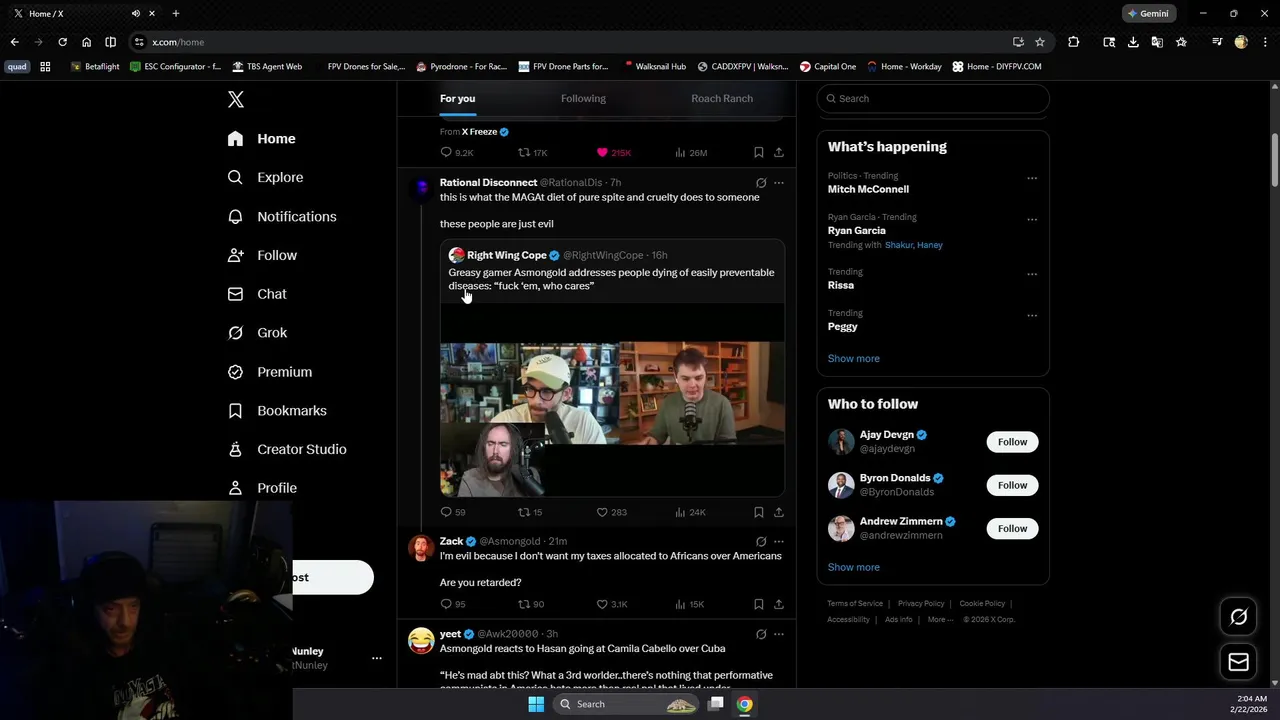Open more options on Zack's post
The height and width of the screenshot is (720, 1280).
click(779, 542)
